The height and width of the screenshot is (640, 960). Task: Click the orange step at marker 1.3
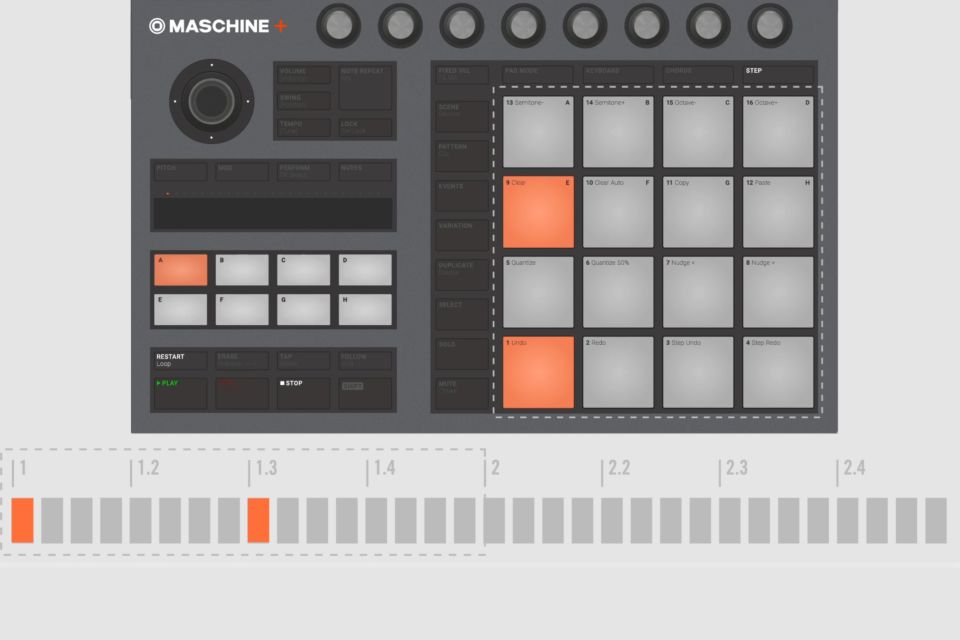258,520
